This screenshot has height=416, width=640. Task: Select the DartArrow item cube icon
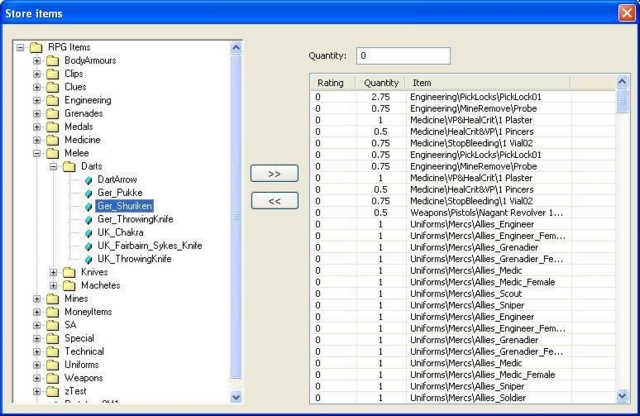[x=89, y=180]
